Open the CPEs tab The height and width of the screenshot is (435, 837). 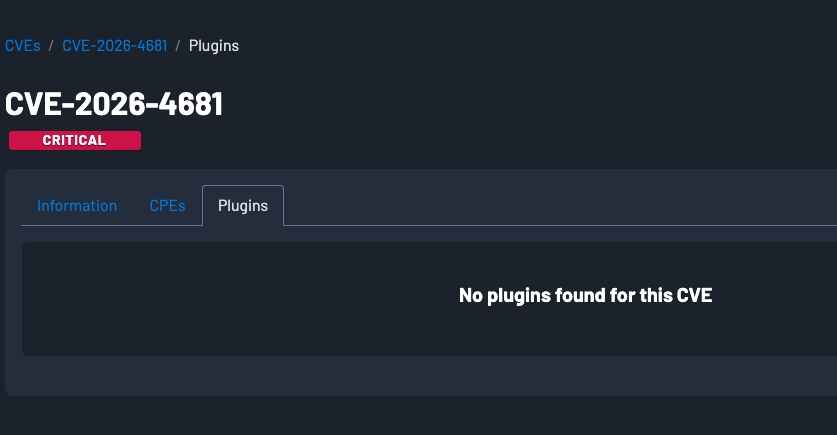[x=167, y=206]
